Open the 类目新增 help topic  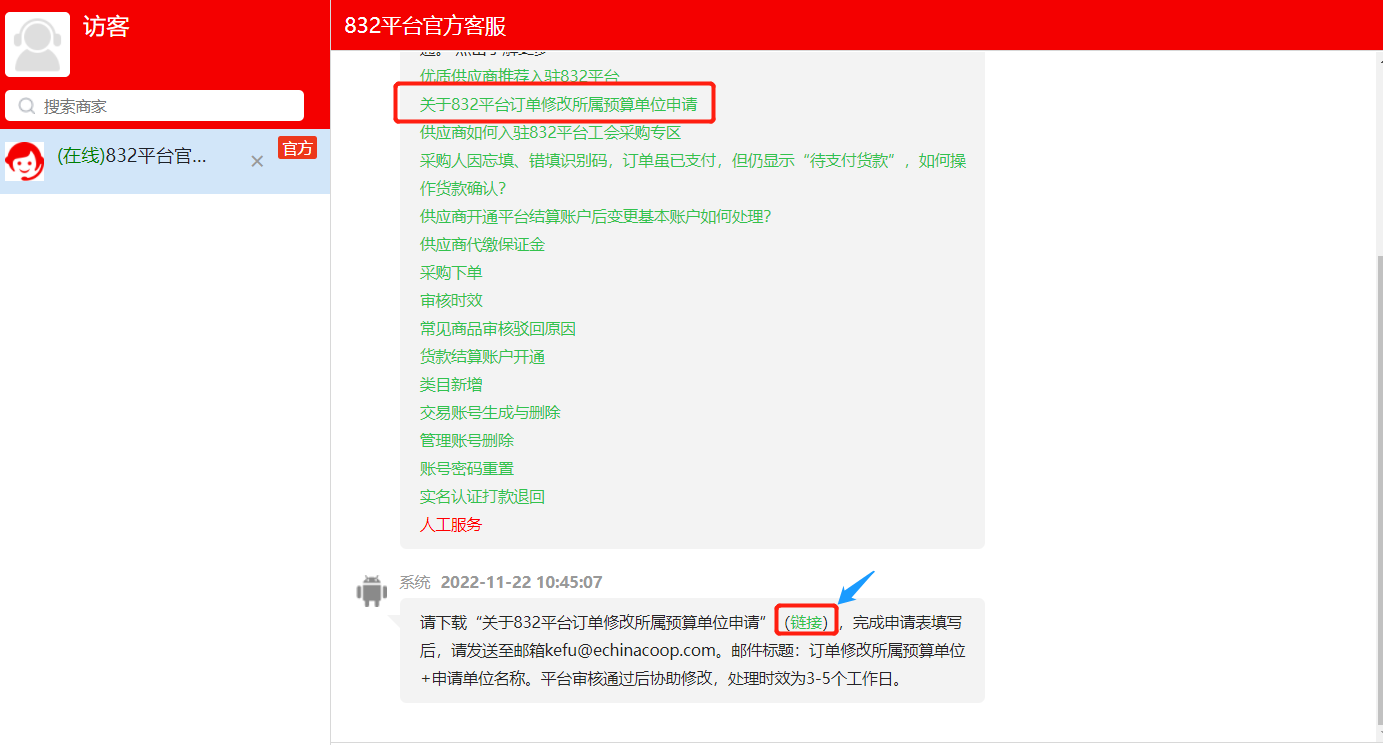451,384
